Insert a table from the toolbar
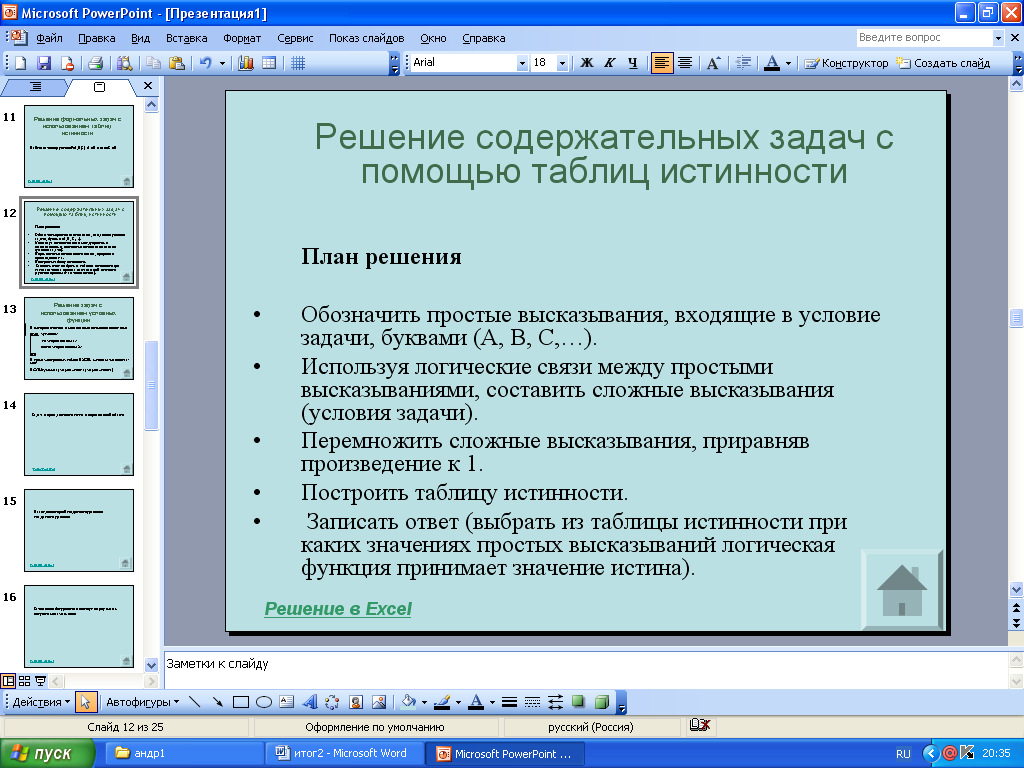 268,63
